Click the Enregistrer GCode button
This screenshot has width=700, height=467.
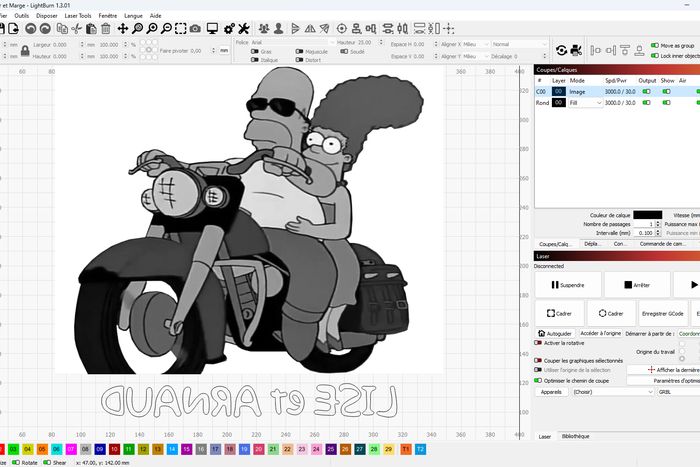click(x=662, y=313)
